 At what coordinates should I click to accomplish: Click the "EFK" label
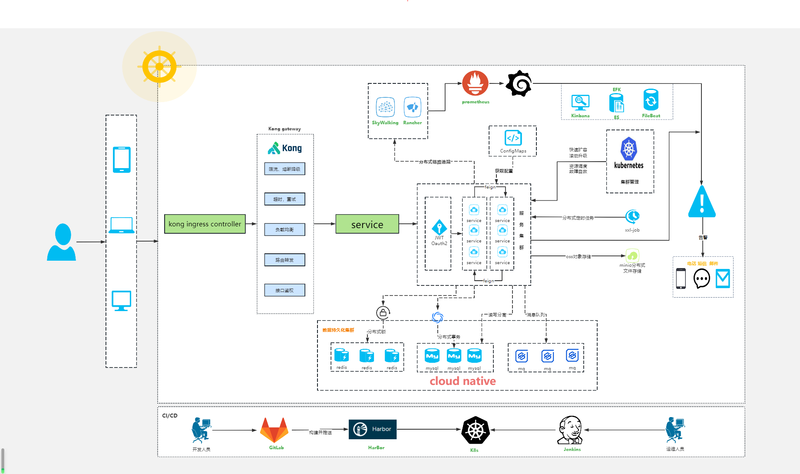pos(616,90)
